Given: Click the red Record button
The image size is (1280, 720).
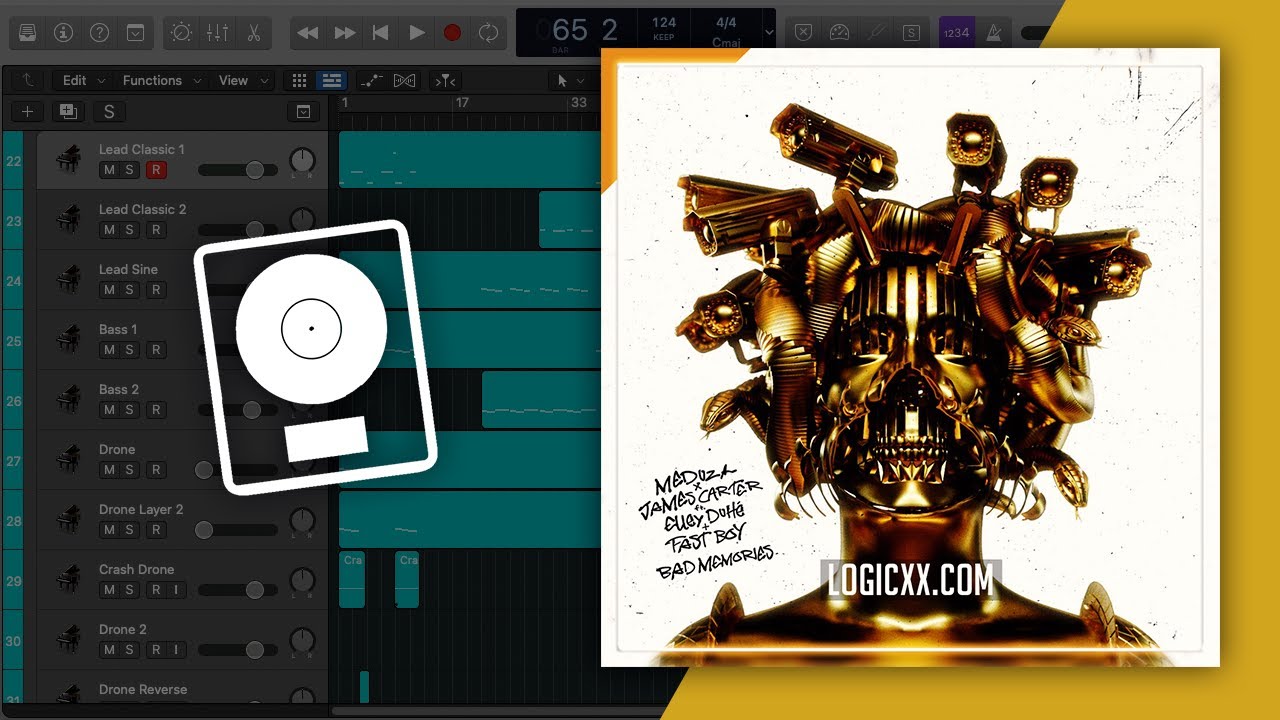Looking at the screenshot, I should pos(452,33).
